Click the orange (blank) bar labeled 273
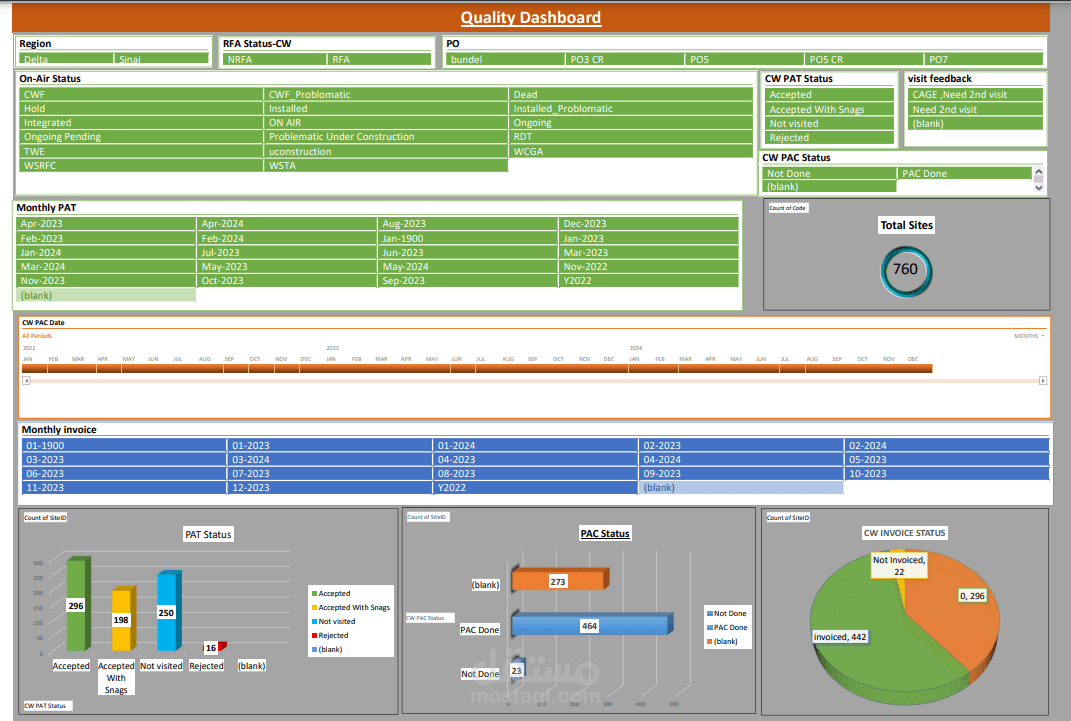Screen dimensions: 1071x721 (559, 580)
